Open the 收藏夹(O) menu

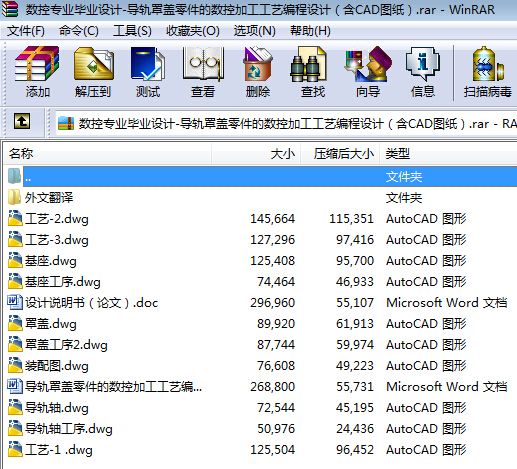193,31
